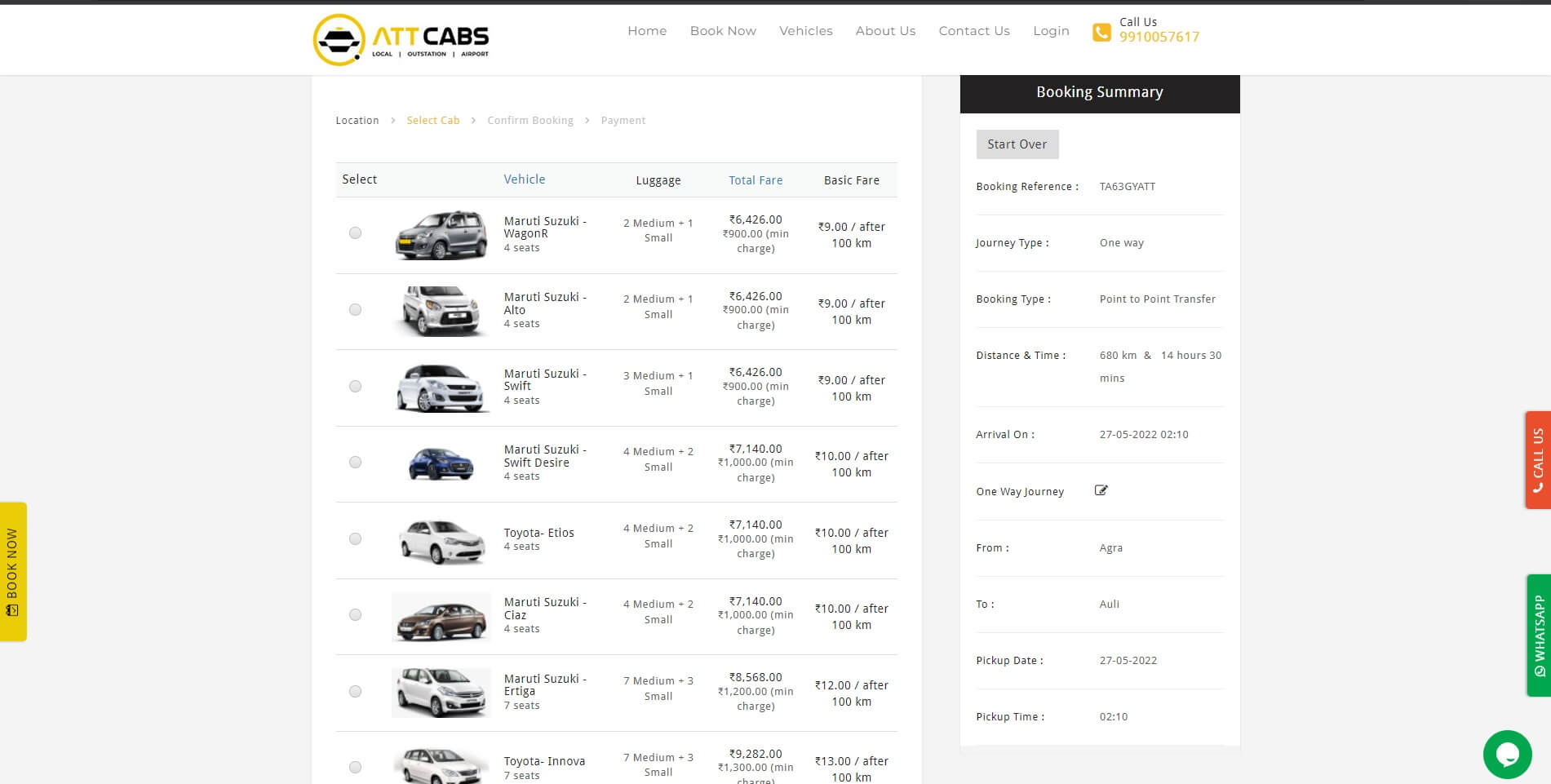Viewport: 1551px width, 784px height.
Task: Click the Maruti Suzuki - Alto name
Action: (545, 303)
